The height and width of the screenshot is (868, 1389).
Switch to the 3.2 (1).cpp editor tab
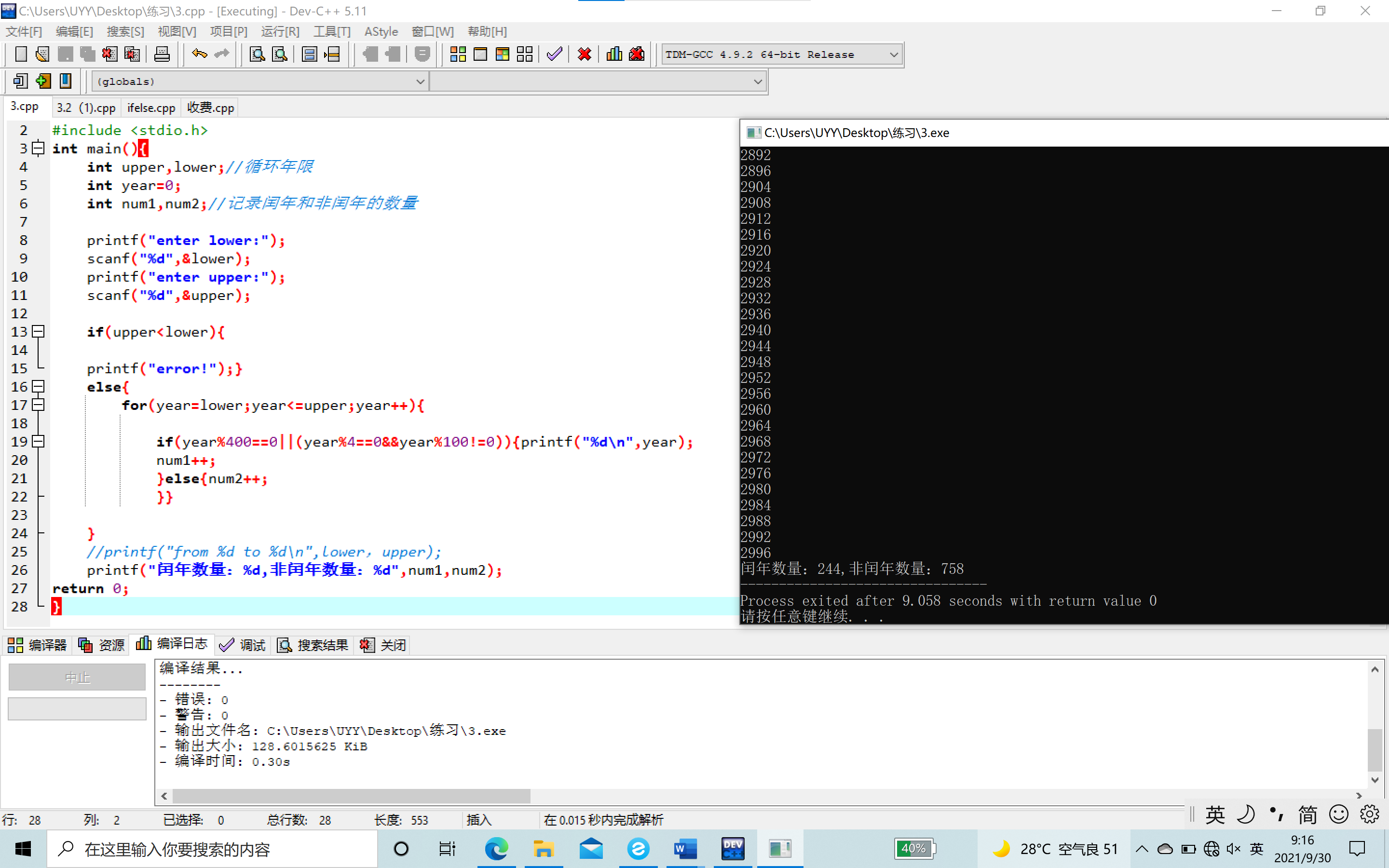click(86, 108)
